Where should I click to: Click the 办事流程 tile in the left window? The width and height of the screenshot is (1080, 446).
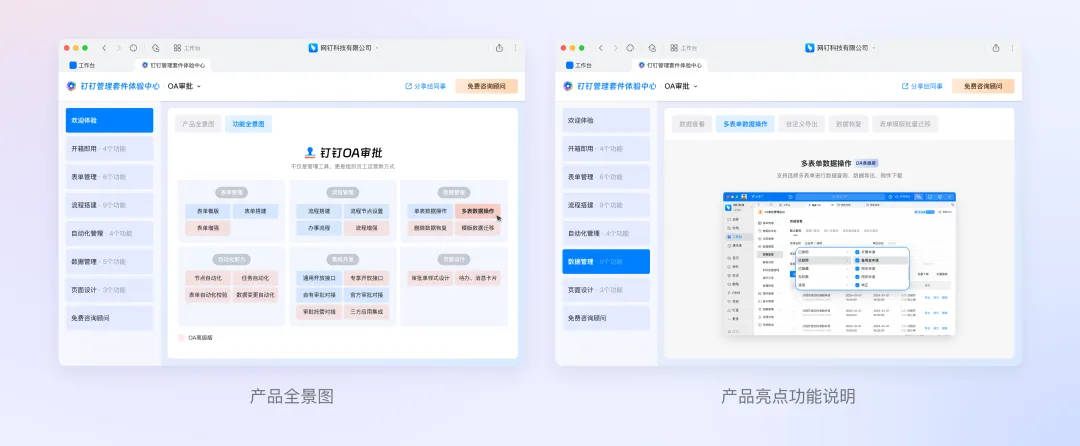coord(319,227)
